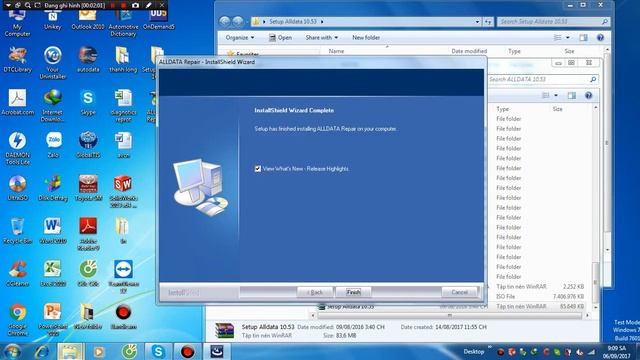Open the OnDemand5 desktop icon
The height and width of the screenshot is (360, 640).
click(x=158, y=20)
